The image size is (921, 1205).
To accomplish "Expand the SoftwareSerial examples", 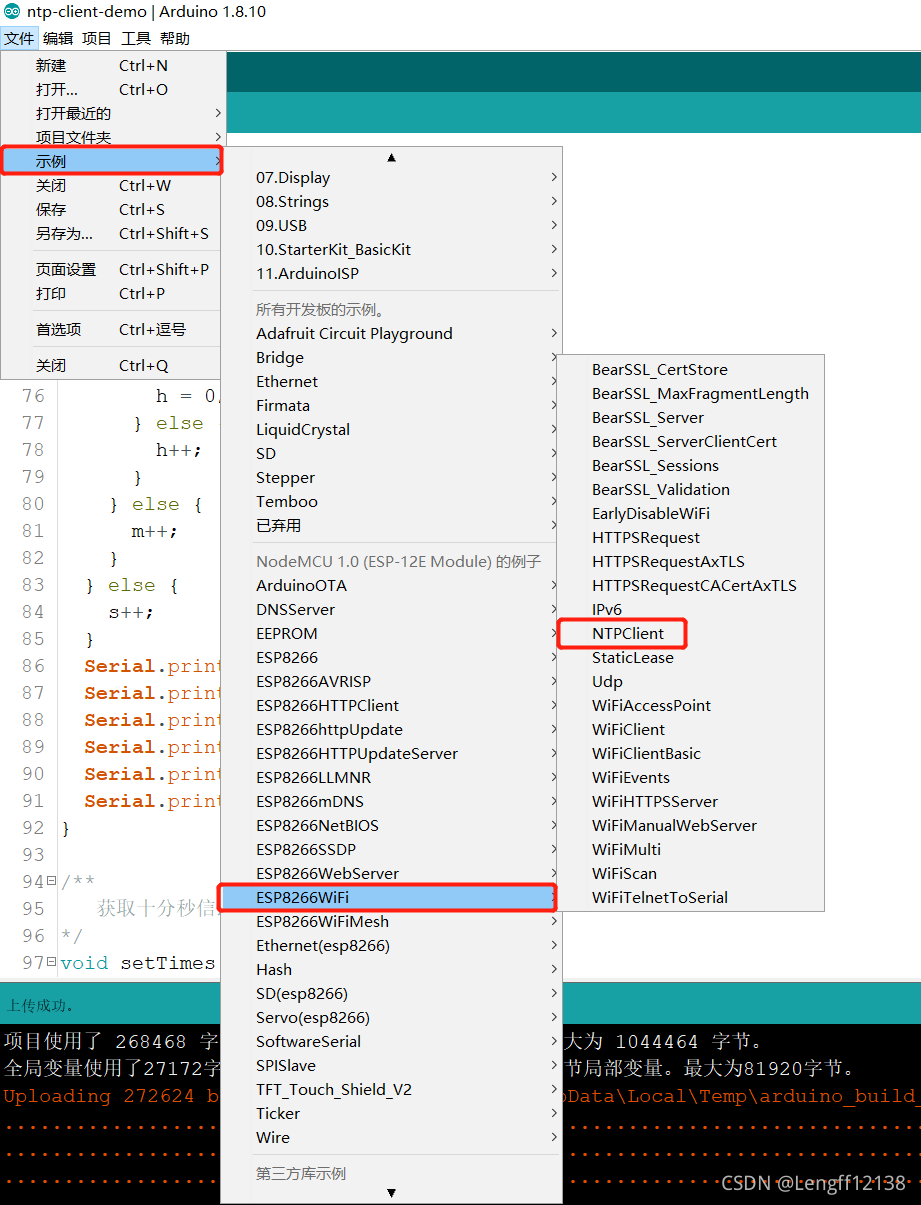I will pos(392,1041).
